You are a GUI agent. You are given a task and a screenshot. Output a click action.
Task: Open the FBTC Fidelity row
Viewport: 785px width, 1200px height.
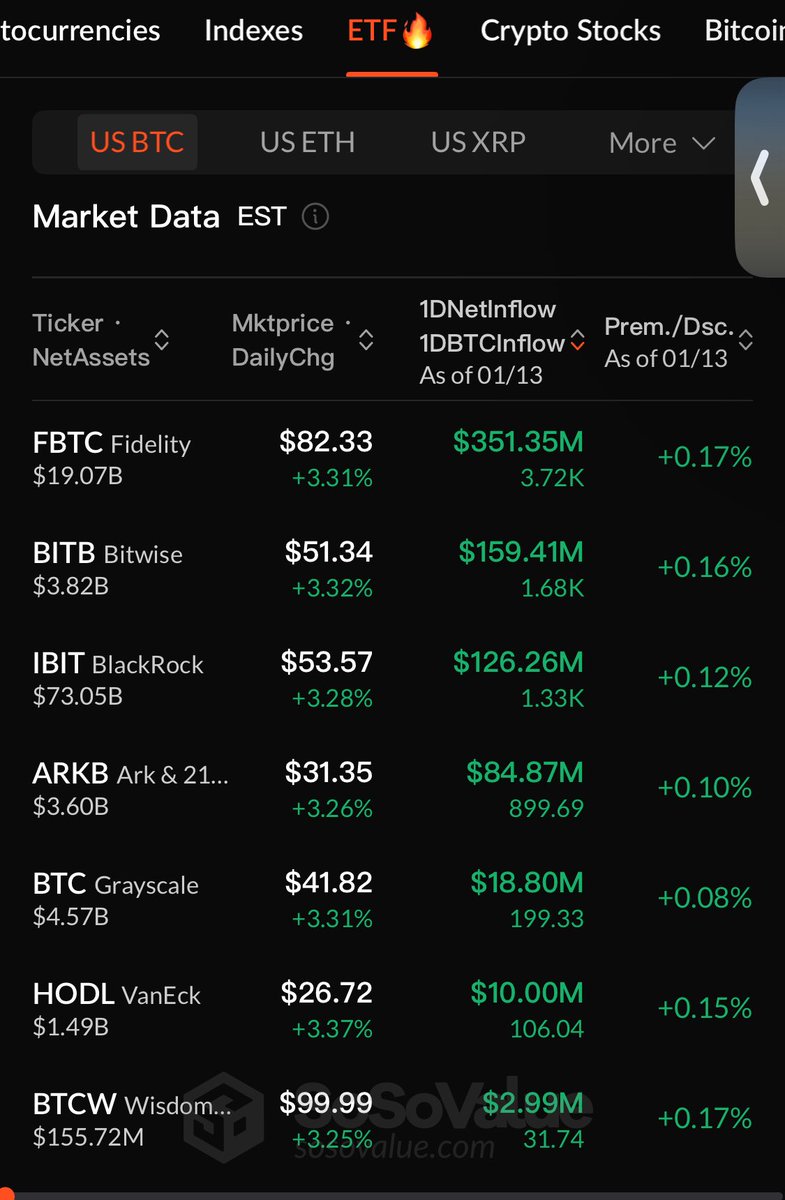click(392, 457)
